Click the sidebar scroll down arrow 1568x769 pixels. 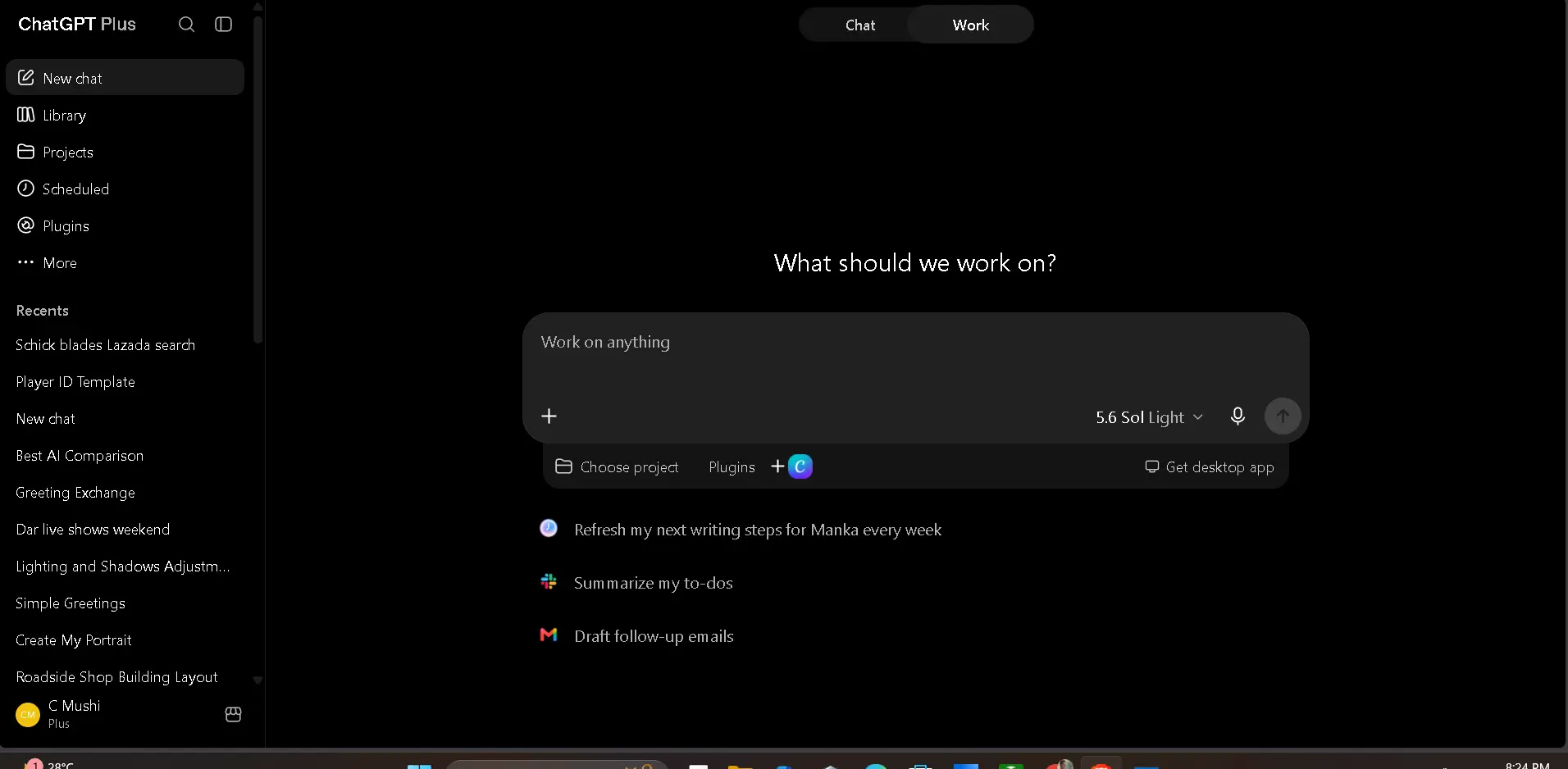pyautogui.click(x=258, y=680)
